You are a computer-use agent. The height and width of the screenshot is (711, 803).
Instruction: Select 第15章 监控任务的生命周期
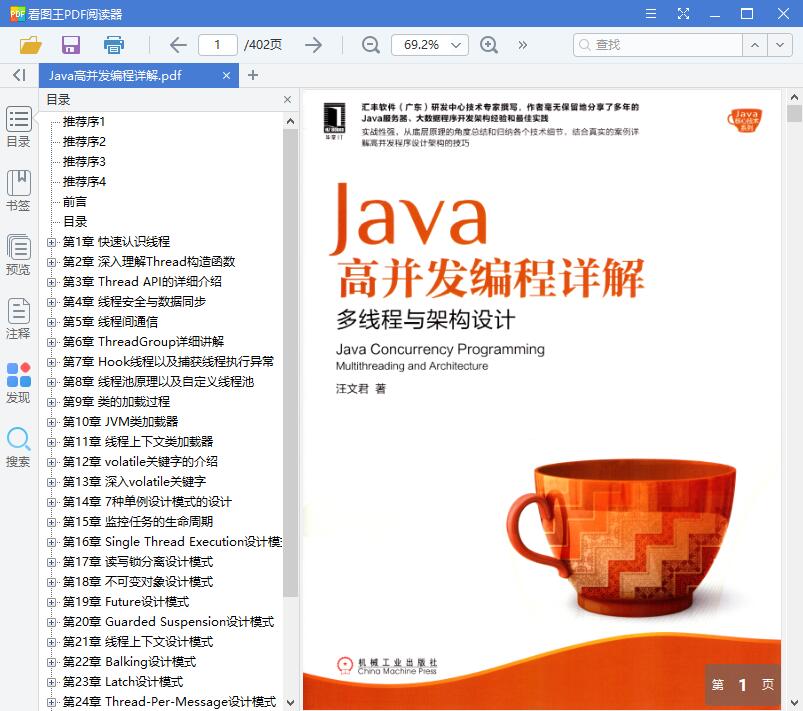click(x=138, y=521)
